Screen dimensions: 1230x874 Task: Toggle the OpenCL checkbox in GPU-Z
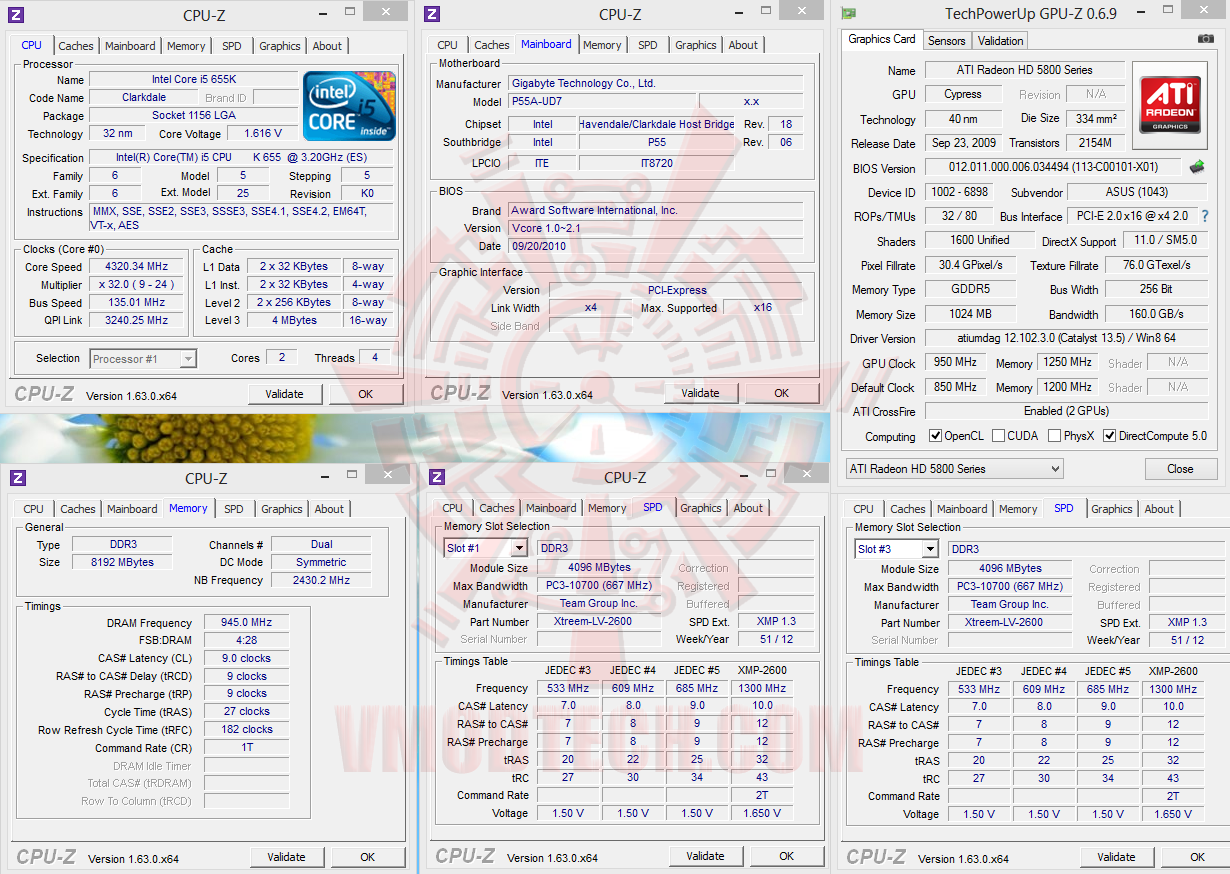pos(935,436)
